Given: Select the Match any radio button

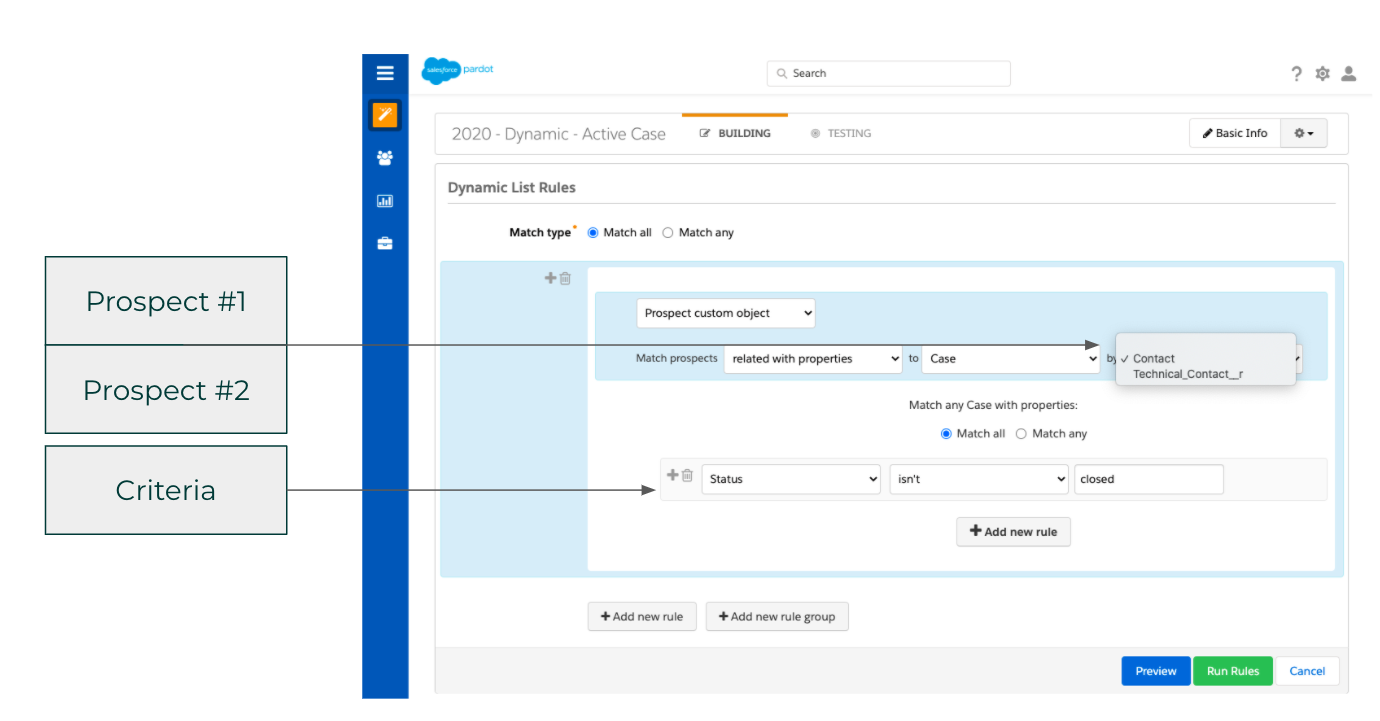Looking at the screenshot, I should coord(668,232).
